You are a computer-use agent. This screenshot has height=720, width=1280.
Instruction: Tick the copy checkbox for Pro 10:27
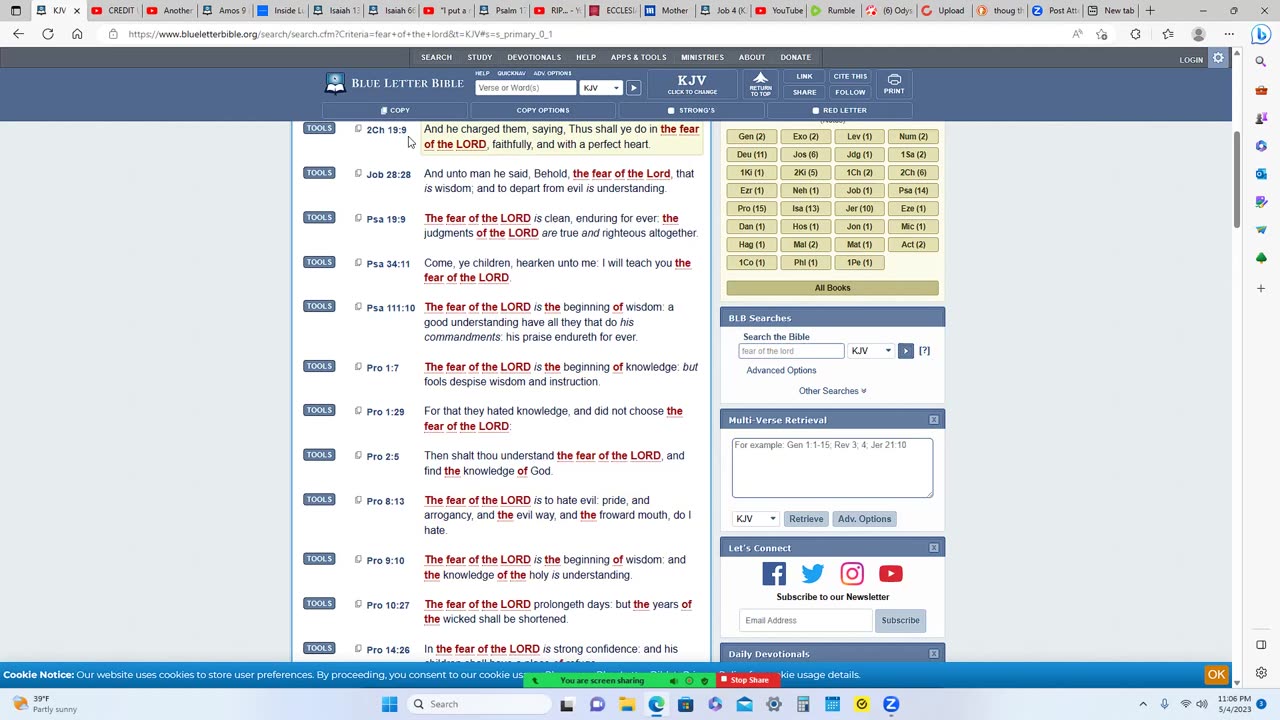pos(358,604)
